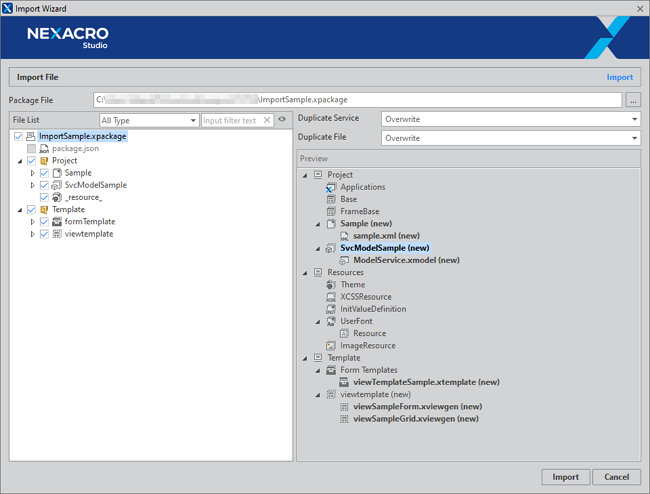
Task: Click the Input filter text field
Action: click(x=232, y=120)
